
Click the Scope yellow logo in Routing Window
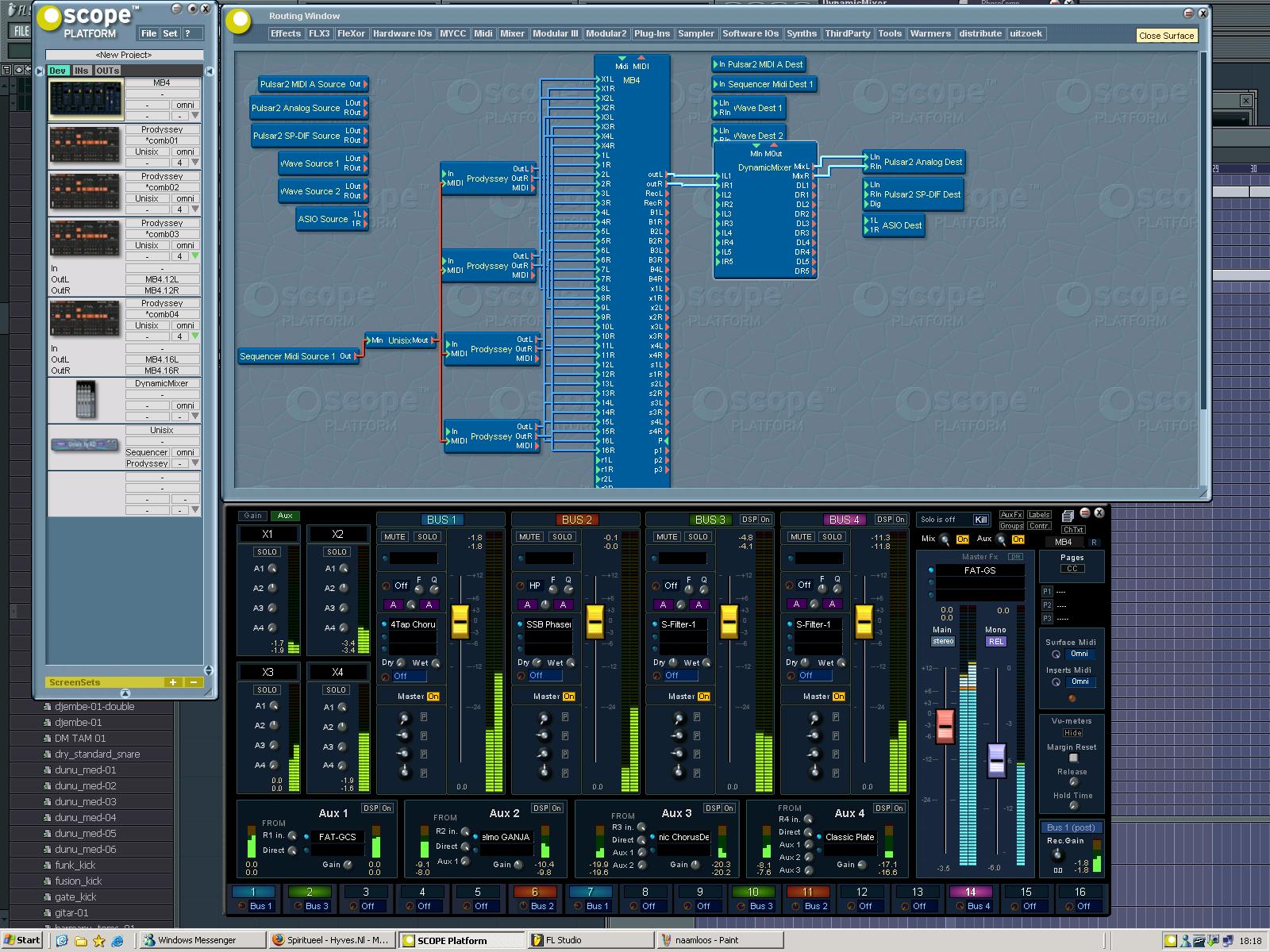coord(238,21)
